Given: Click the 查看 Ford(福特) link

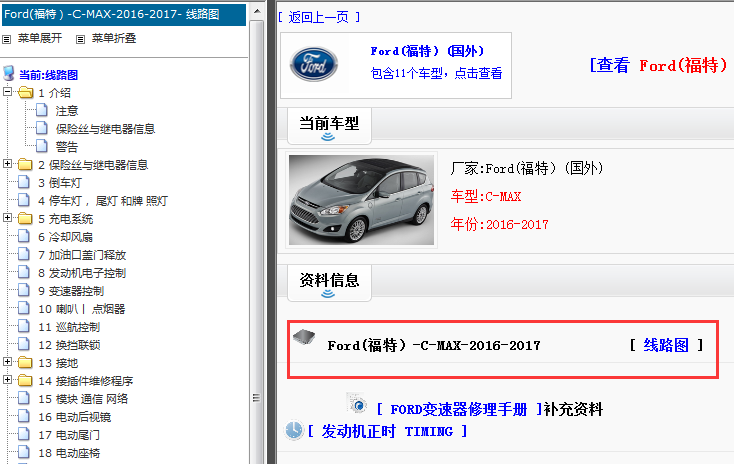Looking at the screenshot, I should (x=658, y=65).
